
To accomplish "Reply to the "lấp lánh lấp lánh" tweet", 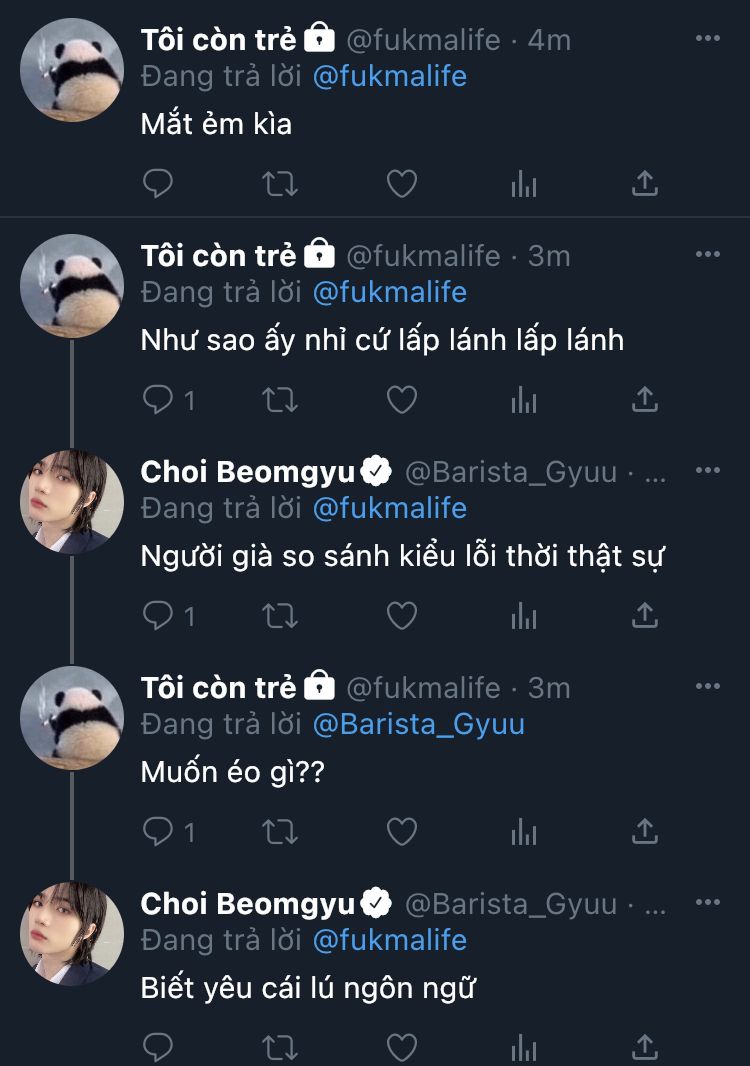I will pyautogui.click(x=158, y=400).
